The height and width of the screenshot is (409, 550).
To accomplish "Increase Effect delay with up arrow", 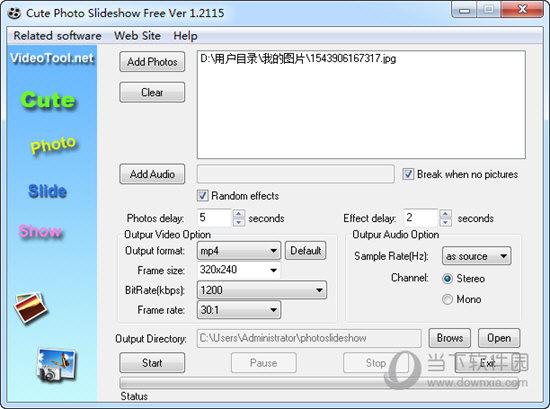I will 445,214.
